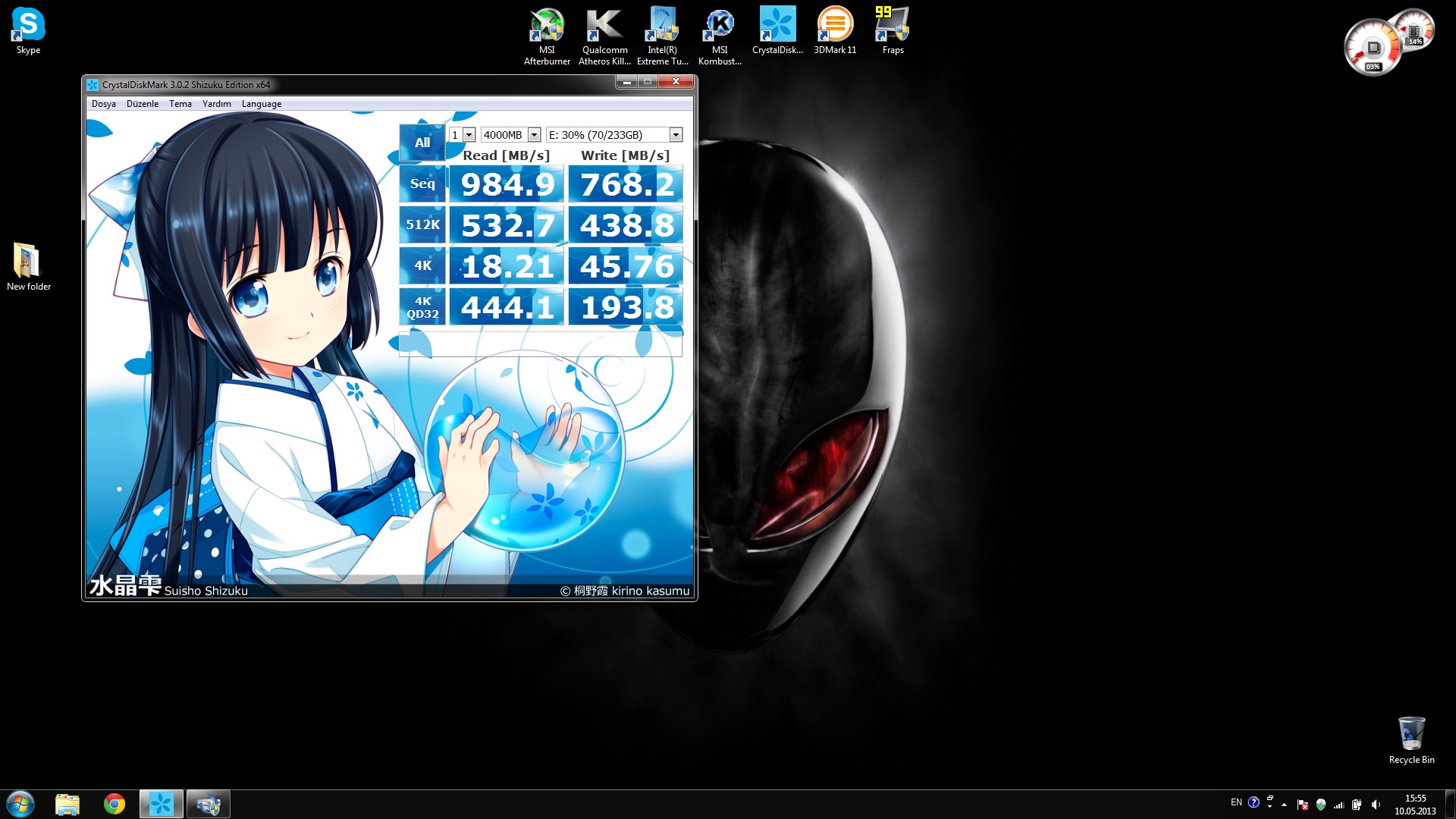Open the Düzenle menu
The width and height of the screenshot is (1456, 819).
tap(143, 104)
